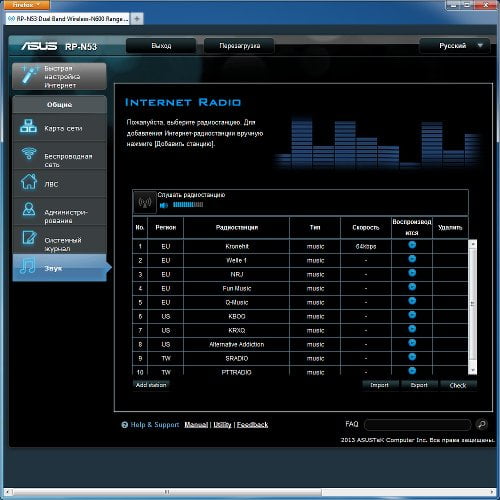This screenshot has height=500, width=500.
Task: Click the ASUS logo
Action: 39,46
